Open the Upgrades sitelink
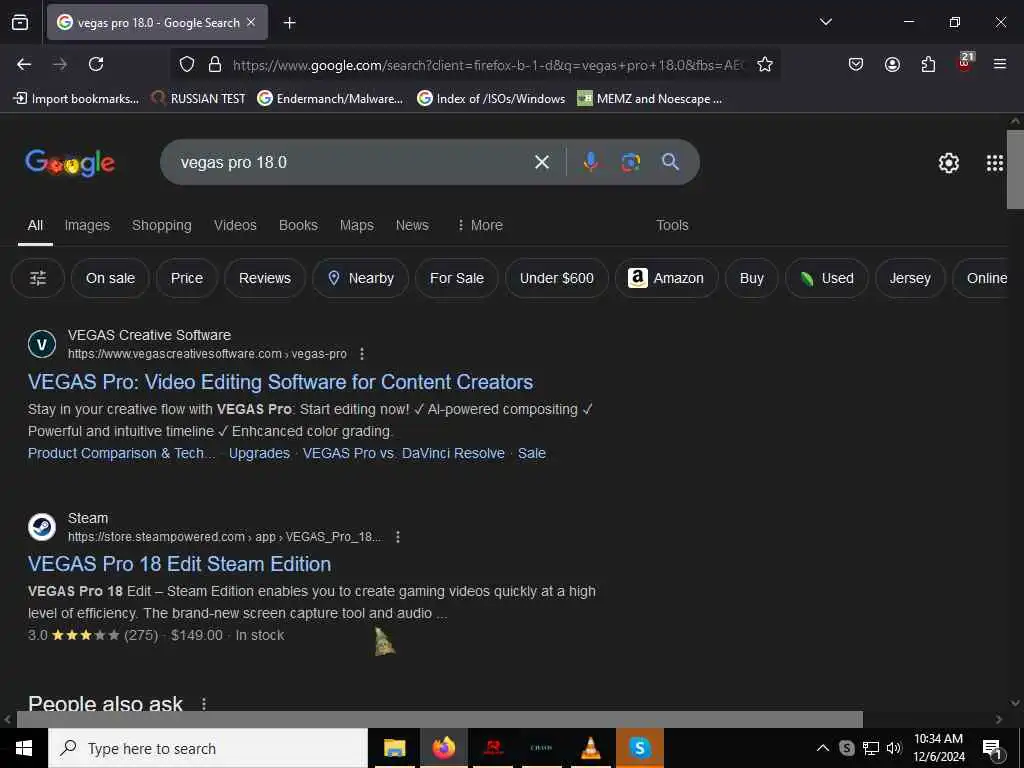Screen dimensions: 1024x768 tap(259, 453)
